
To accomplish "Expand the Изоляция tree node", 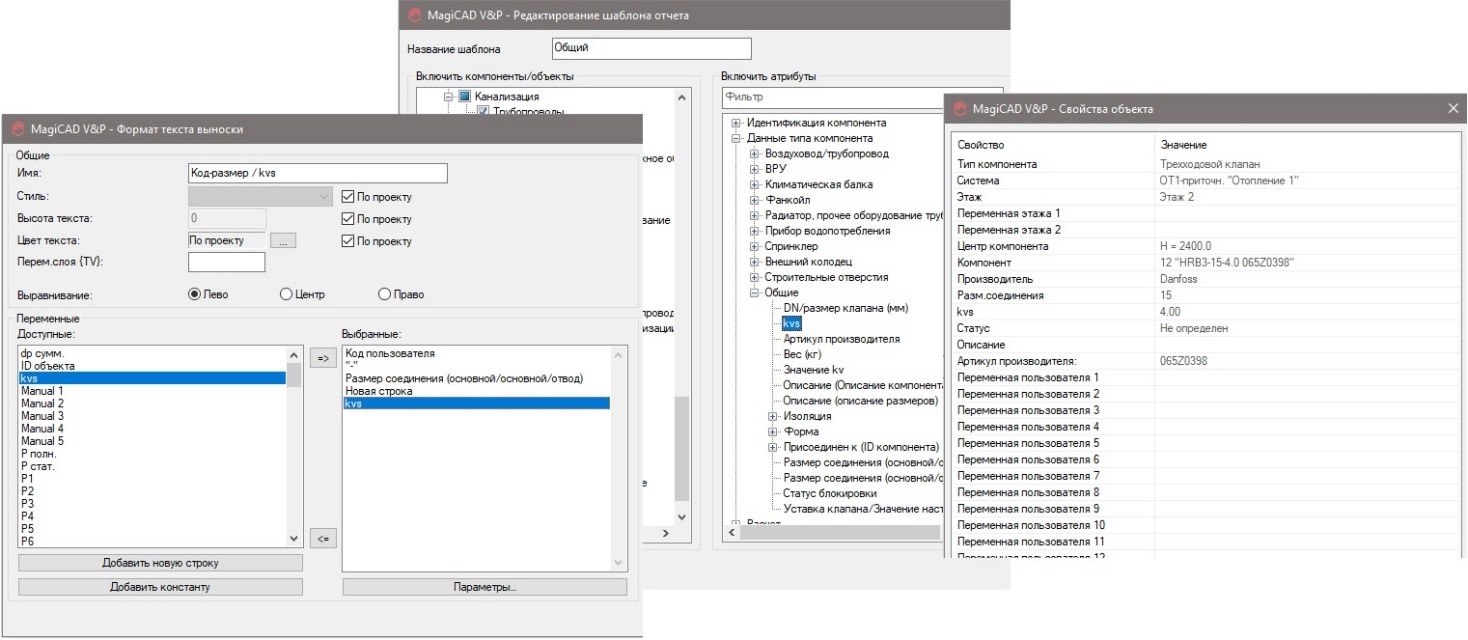I will [x=772, y=416].
